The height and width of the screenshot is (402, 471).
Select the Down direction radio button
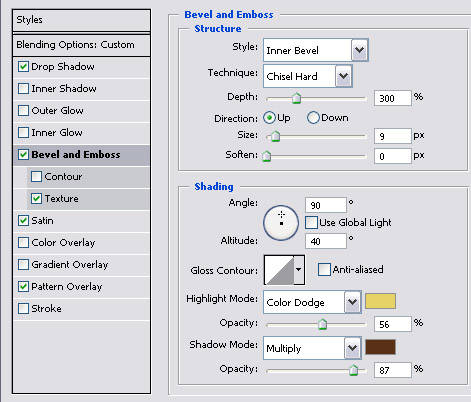(x=313, y=118)
